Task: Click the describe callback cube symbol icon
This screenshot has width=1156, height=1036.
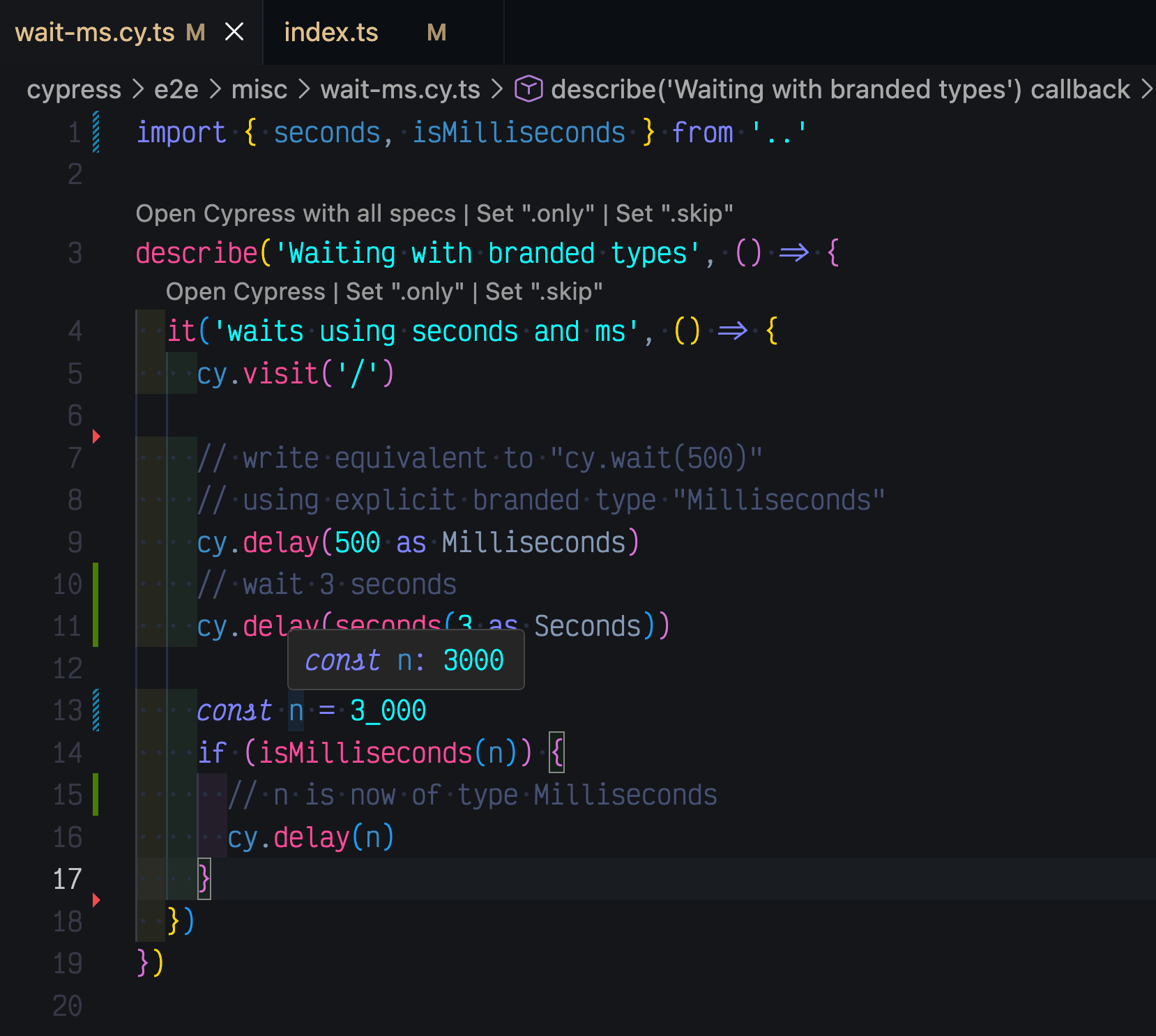Action: click(528, 89)
